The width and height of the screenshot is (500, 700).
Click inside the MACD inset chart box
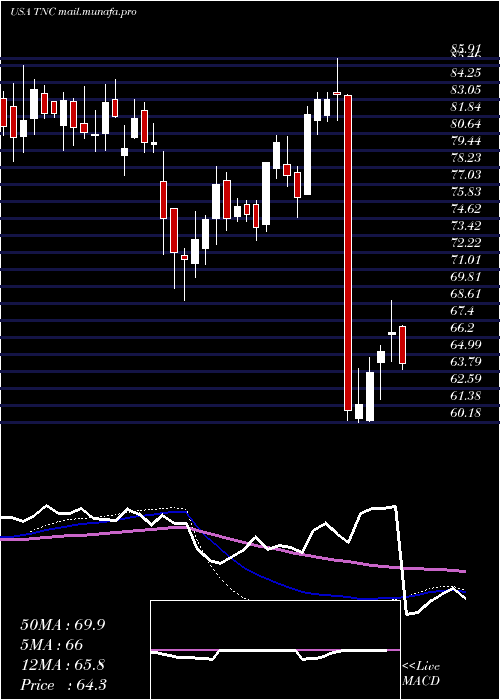tap(275, 650)
